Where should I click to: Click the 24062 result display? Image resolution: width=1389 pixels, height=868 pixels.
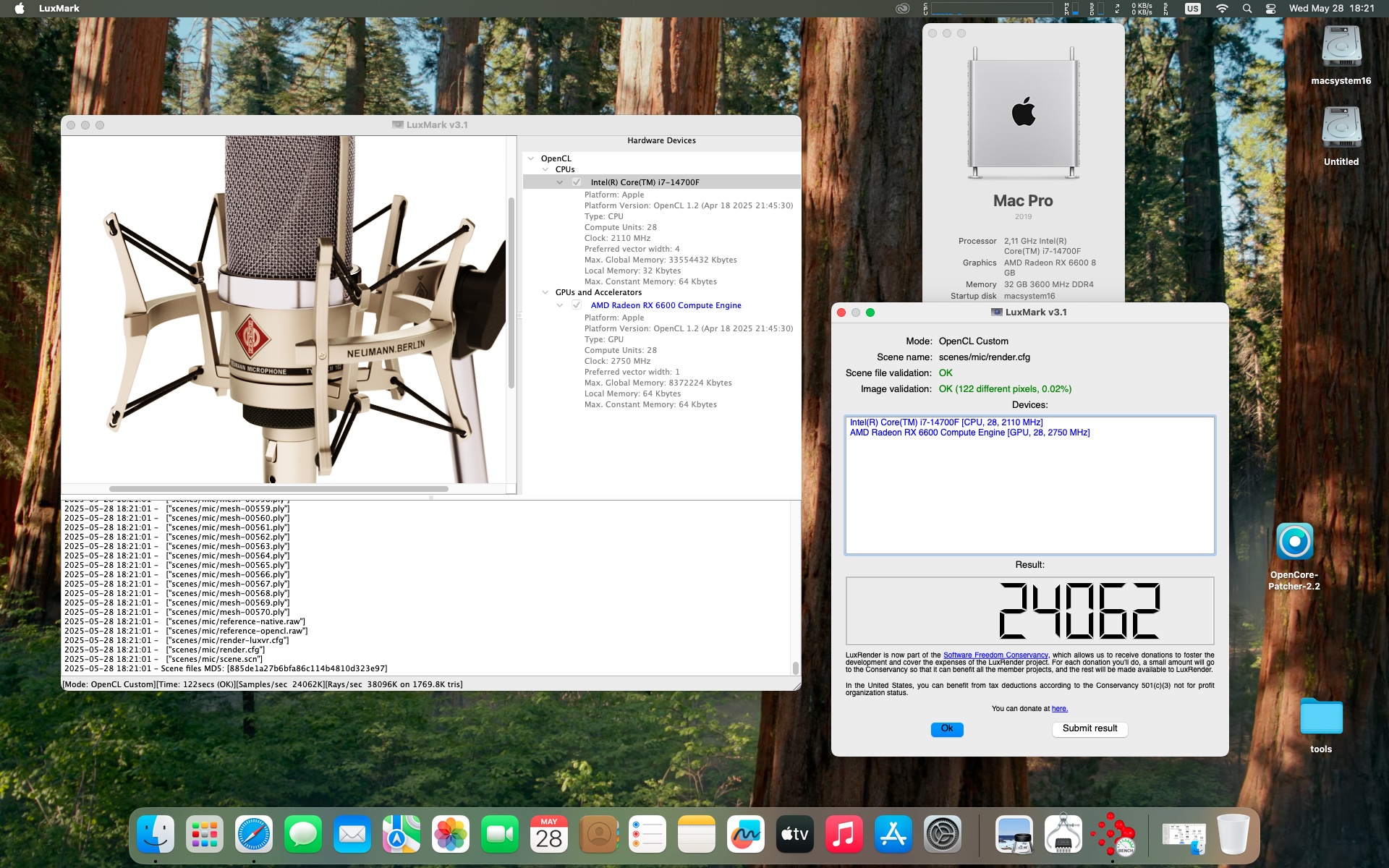pyautogui.click(x=1030, y=610)
